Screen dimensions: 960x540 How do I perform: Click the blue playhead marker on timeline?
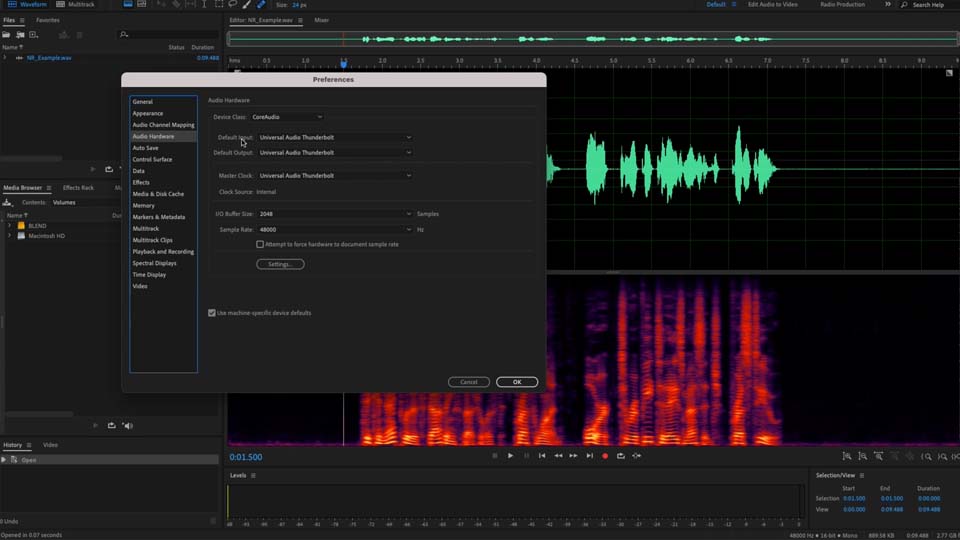tap(343, 64)
